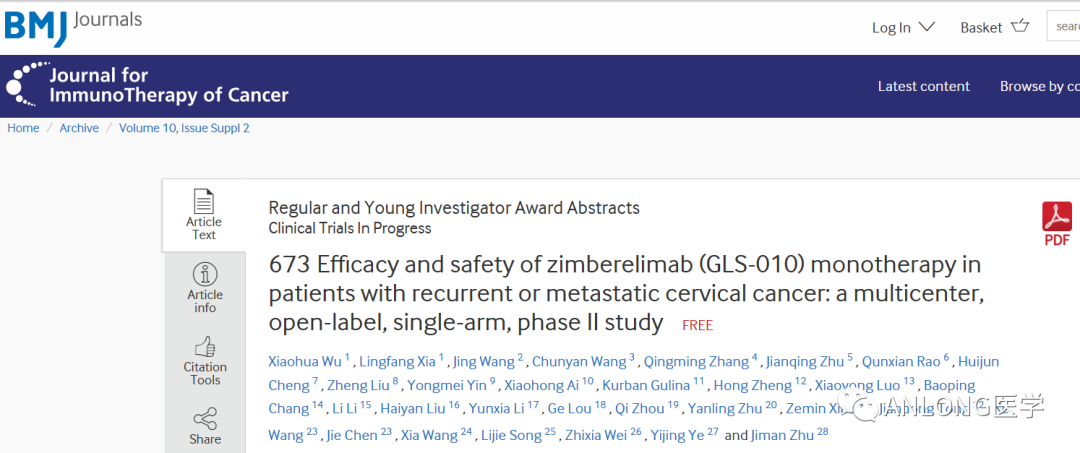The height and width of the screenshot is (453, 1080).
Task: Open the Archive breadcrumb link
Action: [79, 128]
